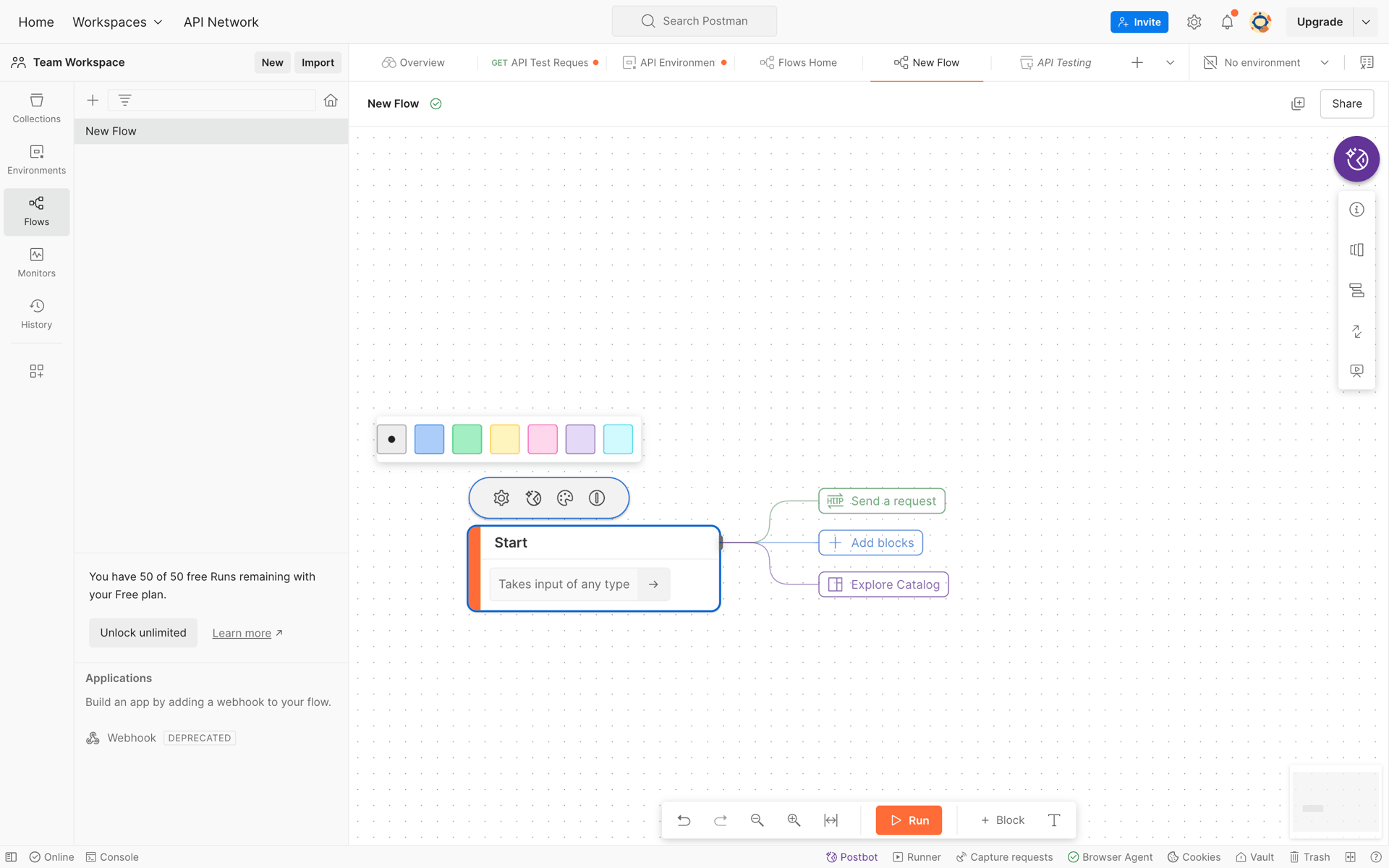The height and width of the screenshot is (868, 1389).
Task: Open a new tab with plus
Action: [1137, 63]
